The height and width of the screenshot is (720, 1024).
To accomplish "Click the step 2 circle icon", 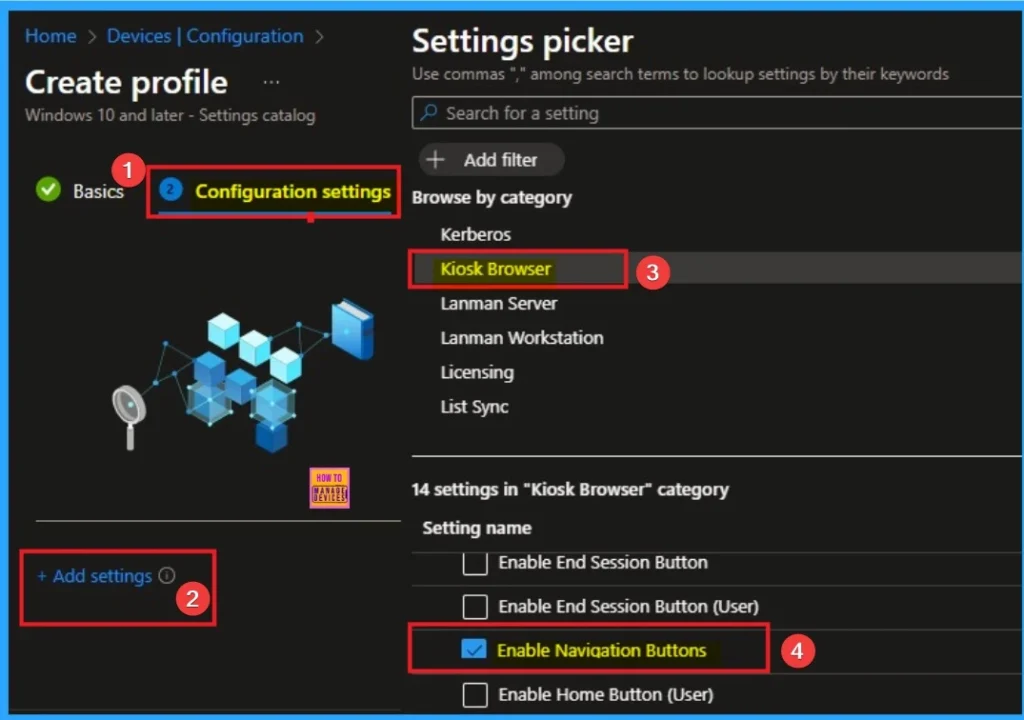I will 171,190.
